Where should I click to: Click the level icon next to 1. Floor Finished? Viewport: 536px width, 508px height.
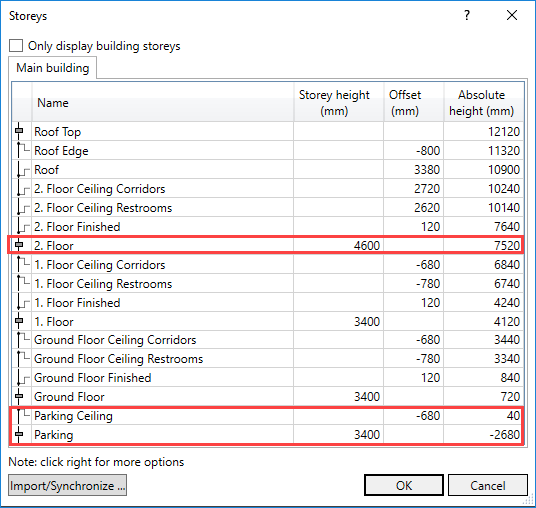click(23, 303)
